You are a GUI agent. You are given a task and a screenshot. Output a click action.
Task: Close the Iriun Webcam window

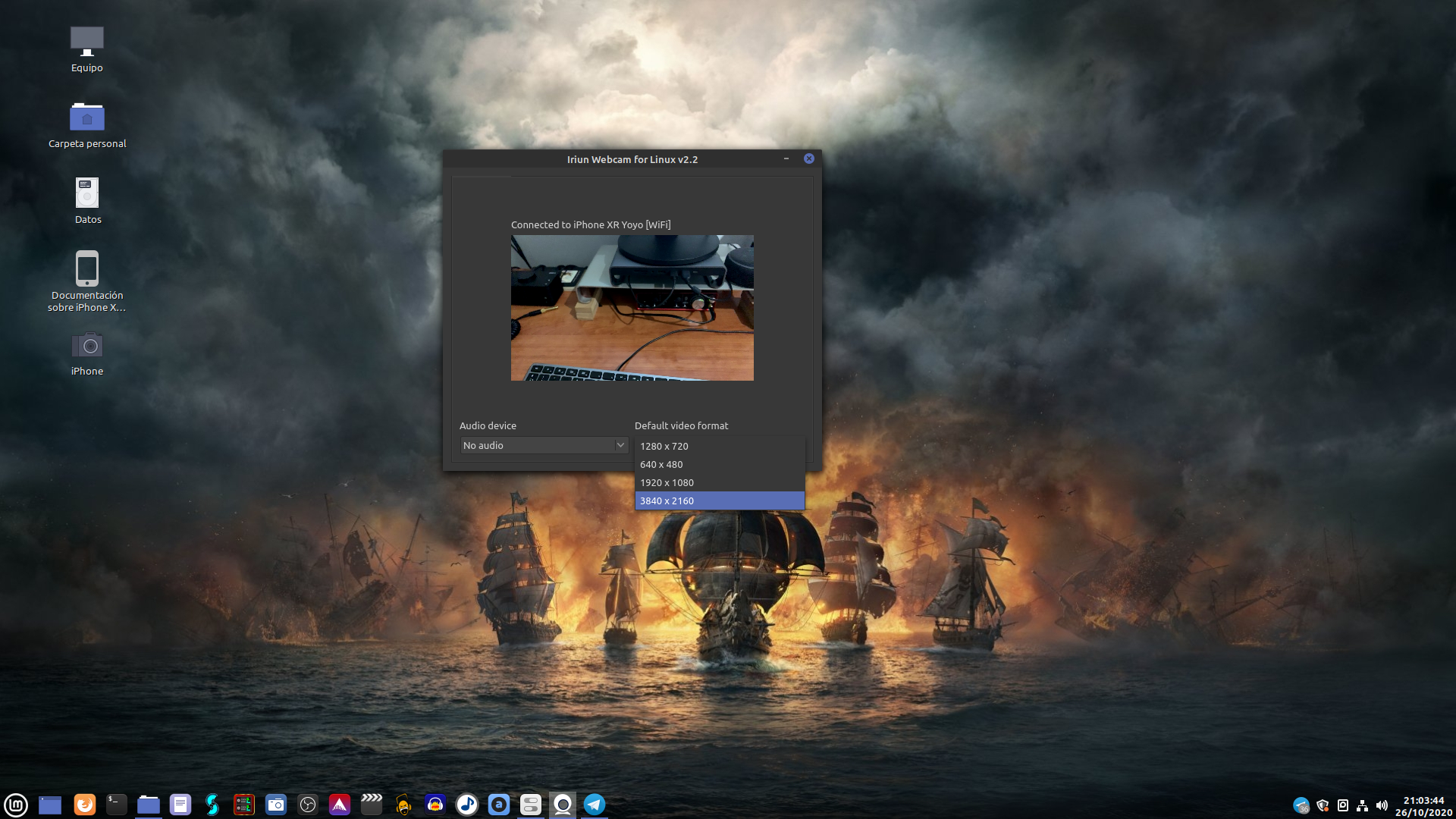pyautogui.click(x=809, y=158)
